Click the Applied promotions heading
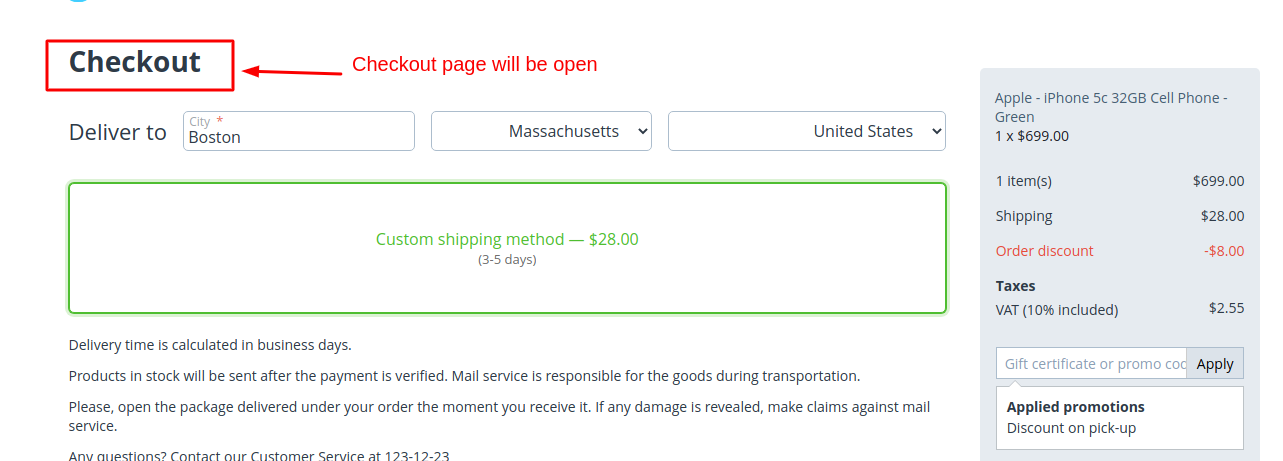This screenshot has width=1283, height=461. (1075, 407)
